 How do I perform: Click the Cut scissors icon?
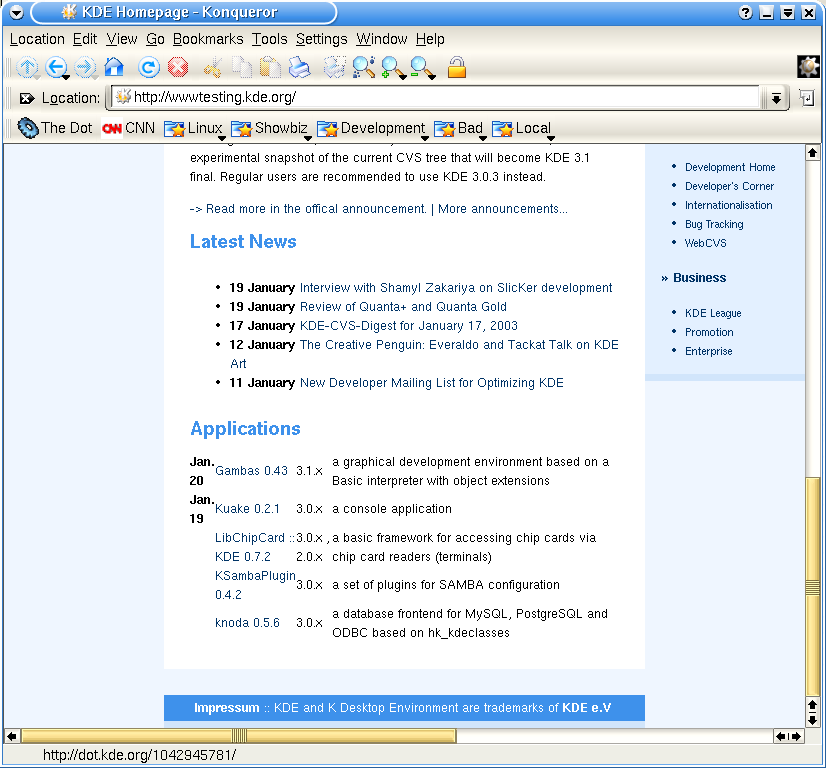pyautogui.click(x=213, y=68)
